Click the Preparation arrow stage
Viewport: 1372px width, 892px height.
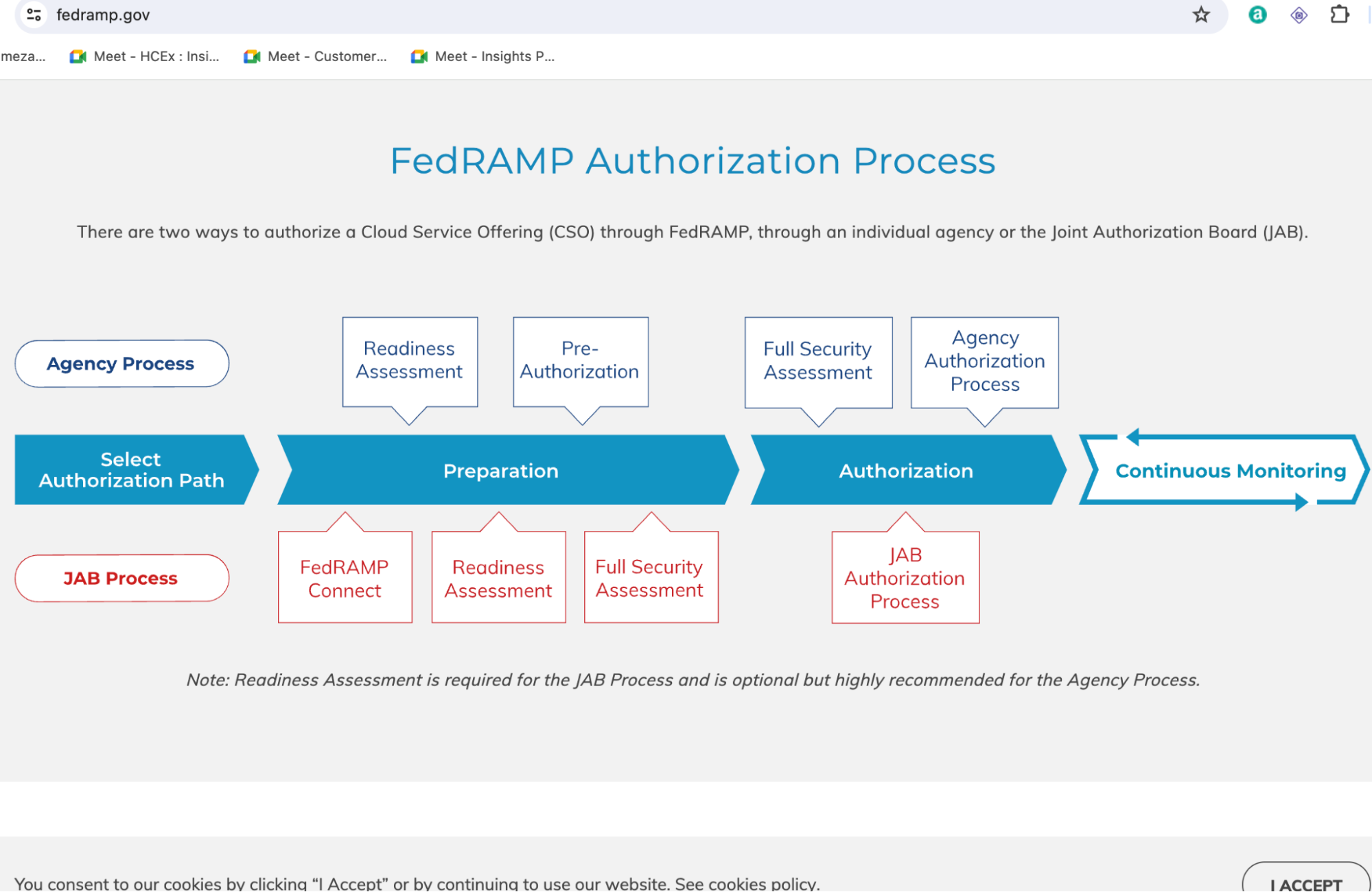tap(501, 471)
